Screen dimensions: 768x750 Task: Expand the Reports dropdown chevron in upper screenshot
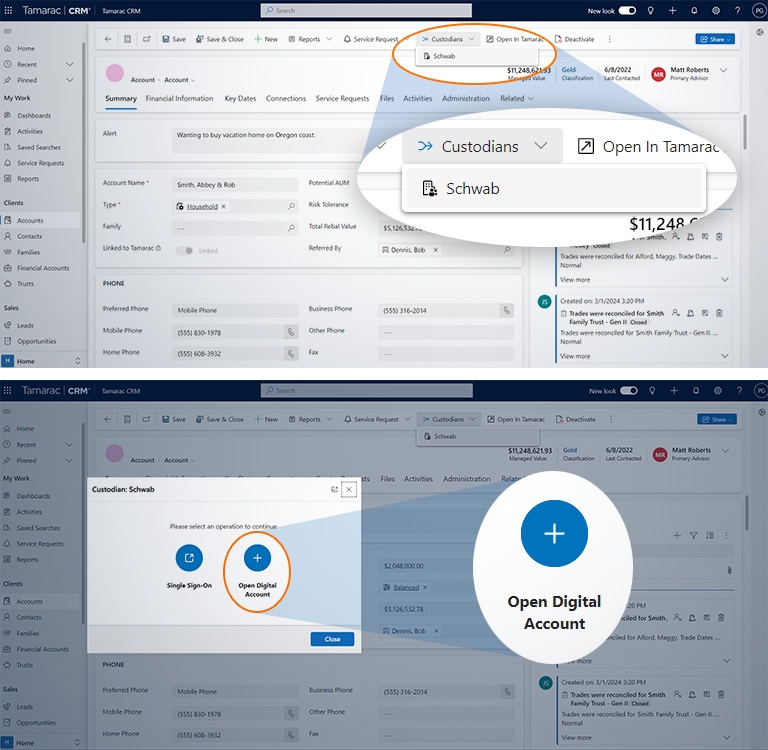(x=329, y=39)
